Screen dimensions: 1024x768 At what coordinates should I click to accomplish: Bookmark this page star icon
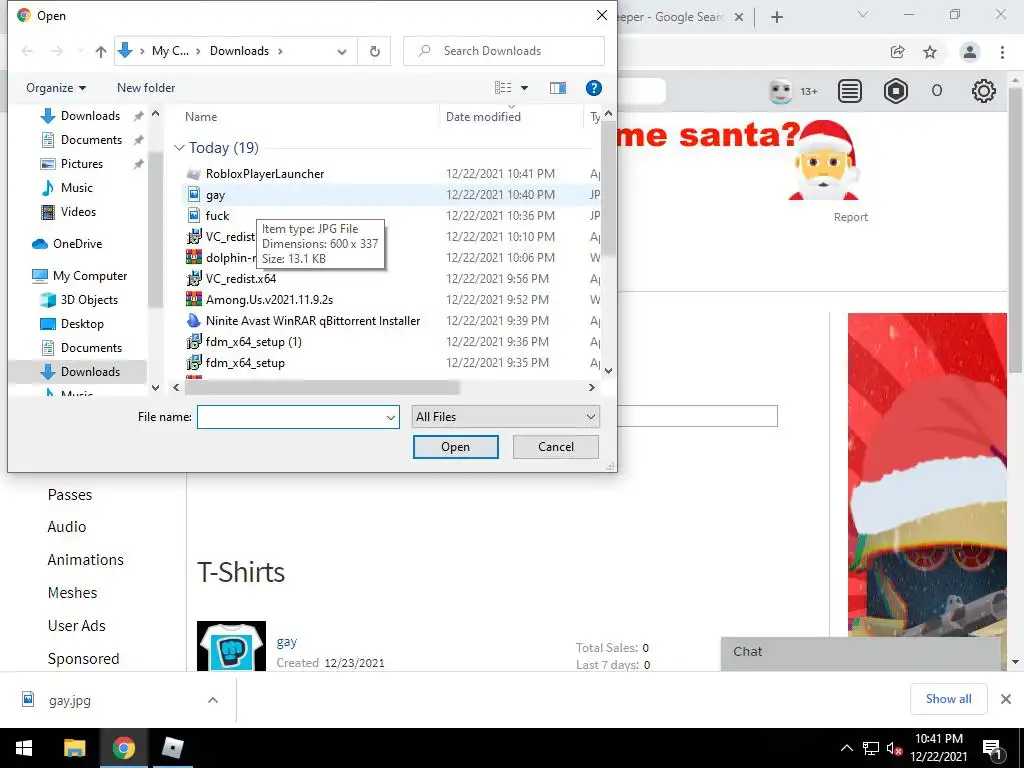[x=930, y=52]
